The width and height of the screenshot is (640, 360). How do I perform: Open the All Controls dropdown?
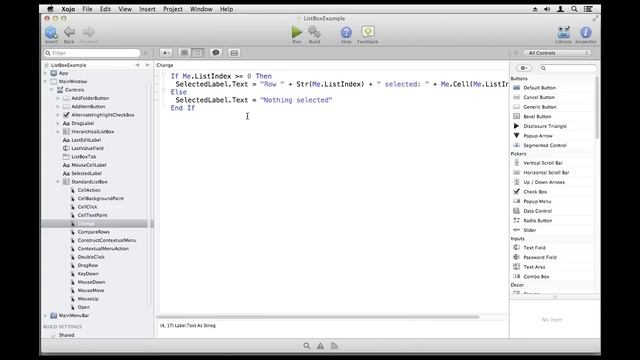(x=557, y=53)
